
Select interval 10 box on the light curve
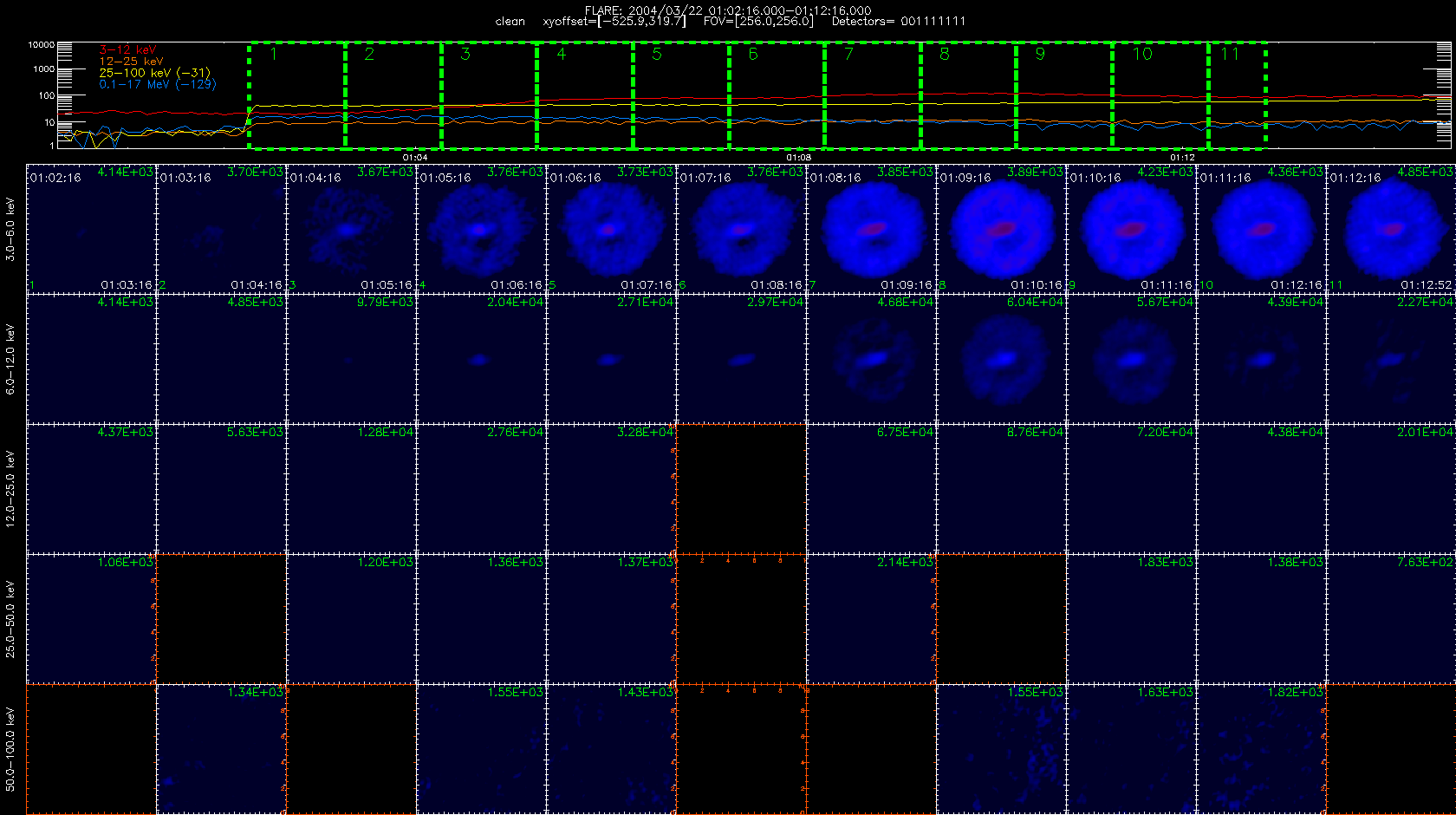pos(1160,95)
